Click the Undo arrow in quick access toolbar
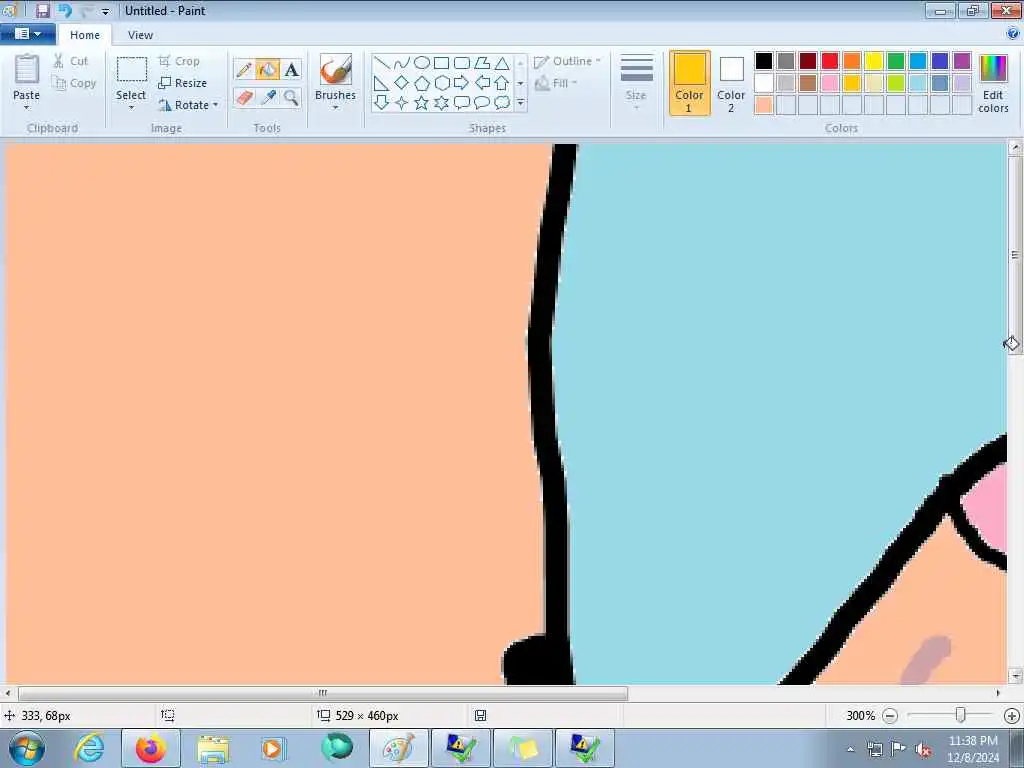The image size is (1024, 768). 65,10
